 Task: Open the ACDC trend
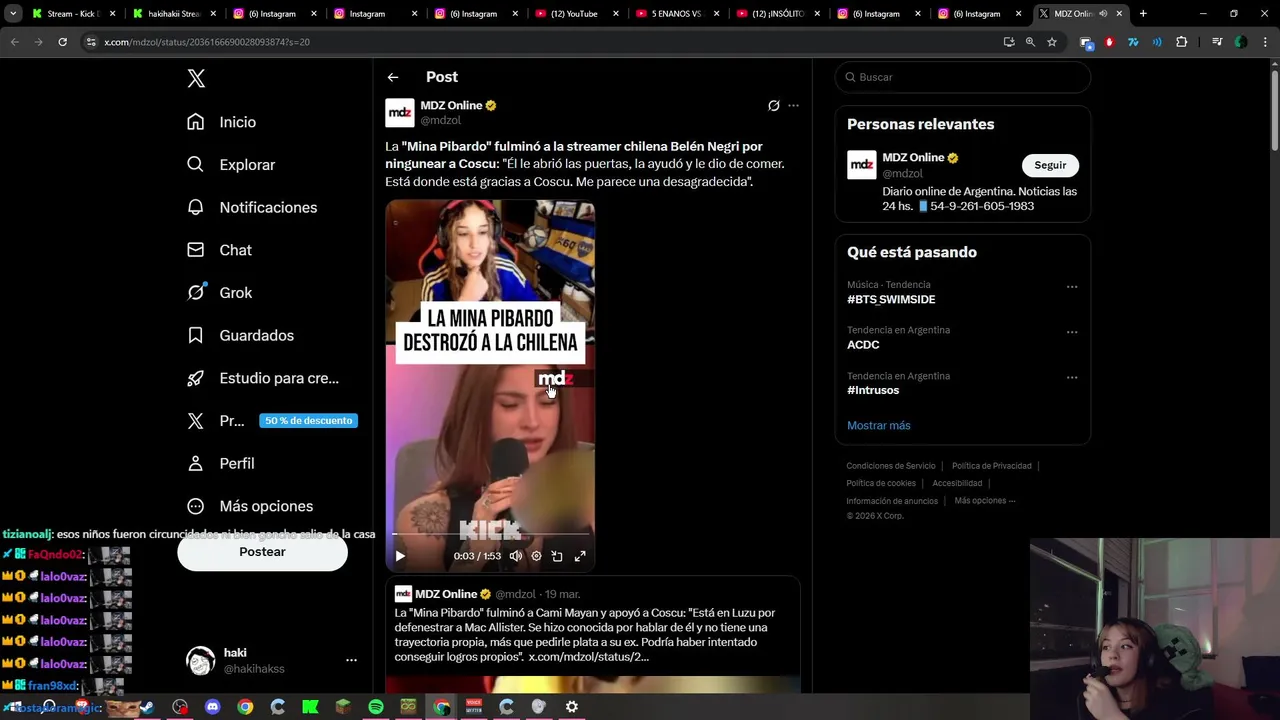pyautogui.click(x=863, y=345)
